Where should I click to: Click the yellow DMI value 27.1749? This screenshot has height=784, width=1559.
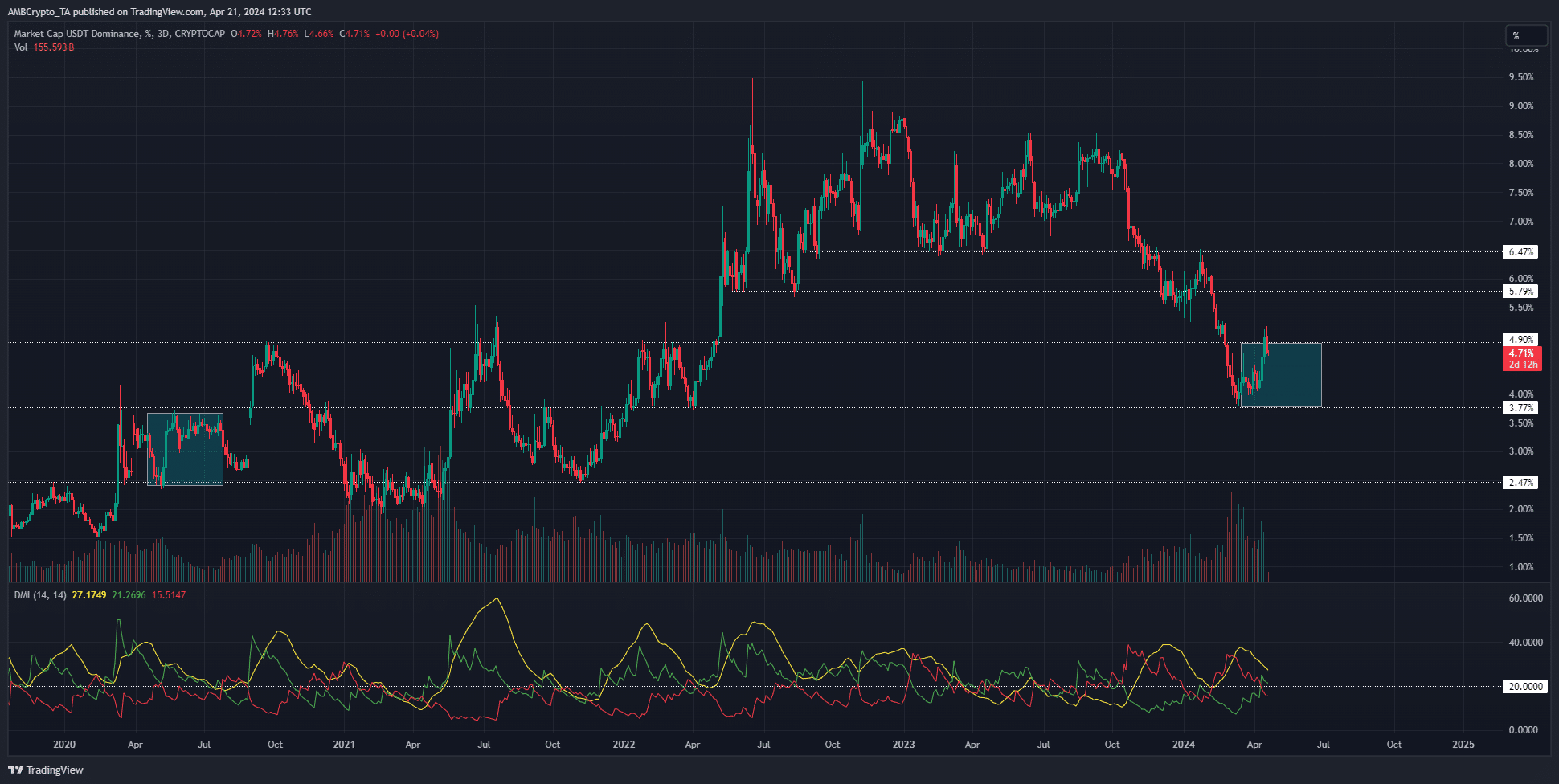(x=89, y=595)
